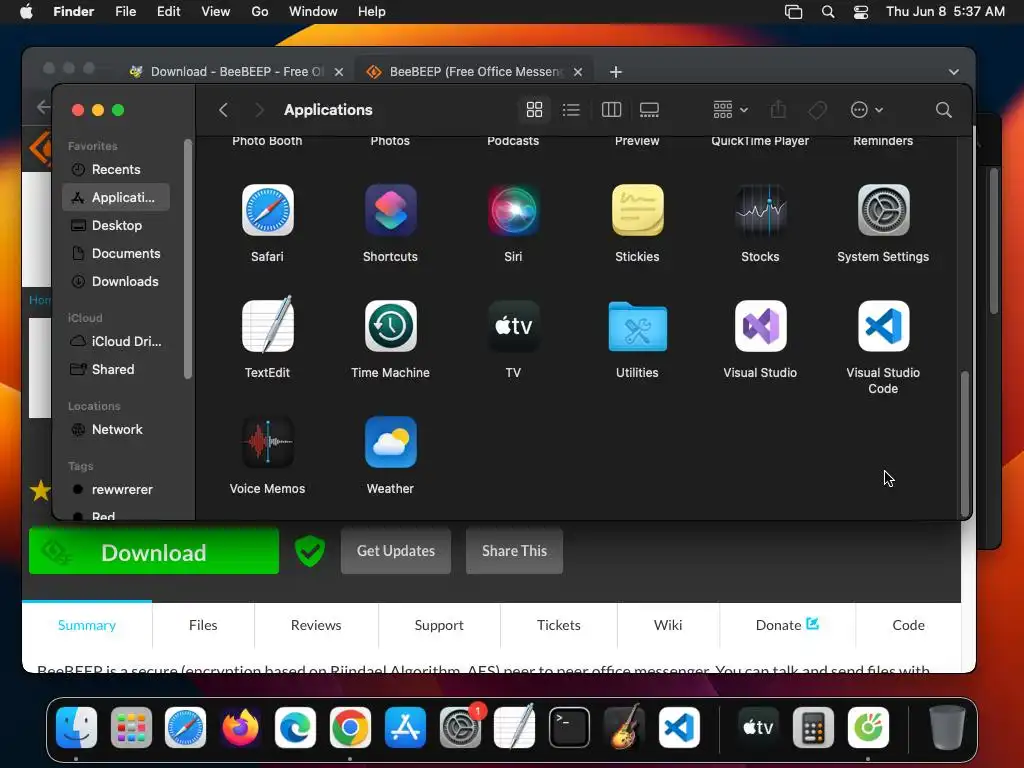Viewport: 1024px width, 768px height.
Task: Open the App Store from the Dock
Action: [x=405, y=728]
